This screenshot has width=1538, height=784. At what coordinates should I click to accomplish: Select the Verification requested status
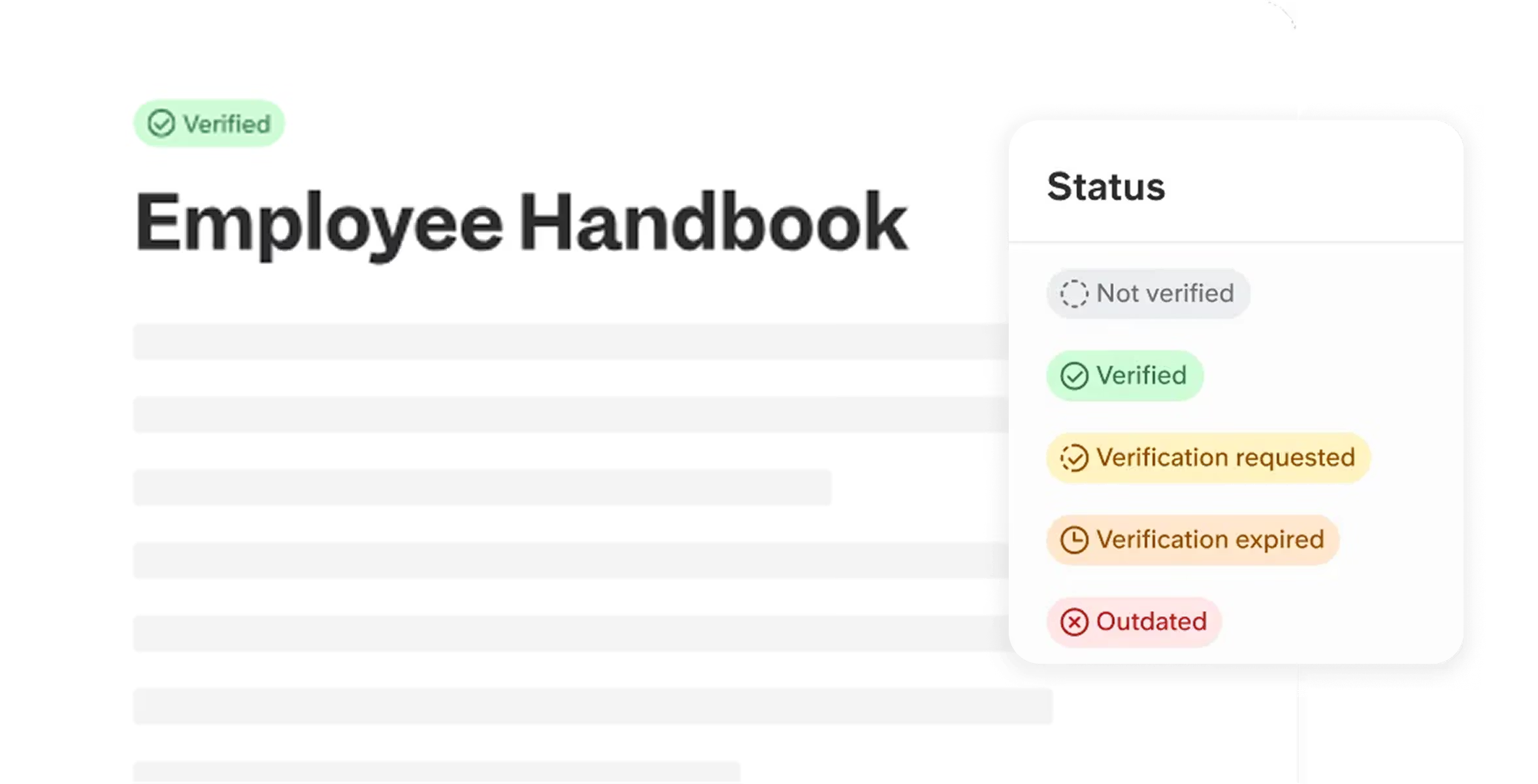click(1207, 457)
